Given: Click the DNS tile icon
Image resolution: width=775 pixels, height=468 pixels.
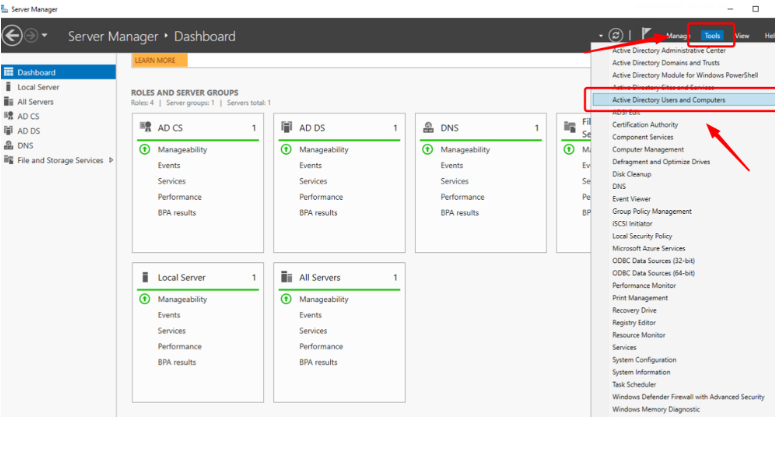Looking at the screenshot, I should [428, 128].
